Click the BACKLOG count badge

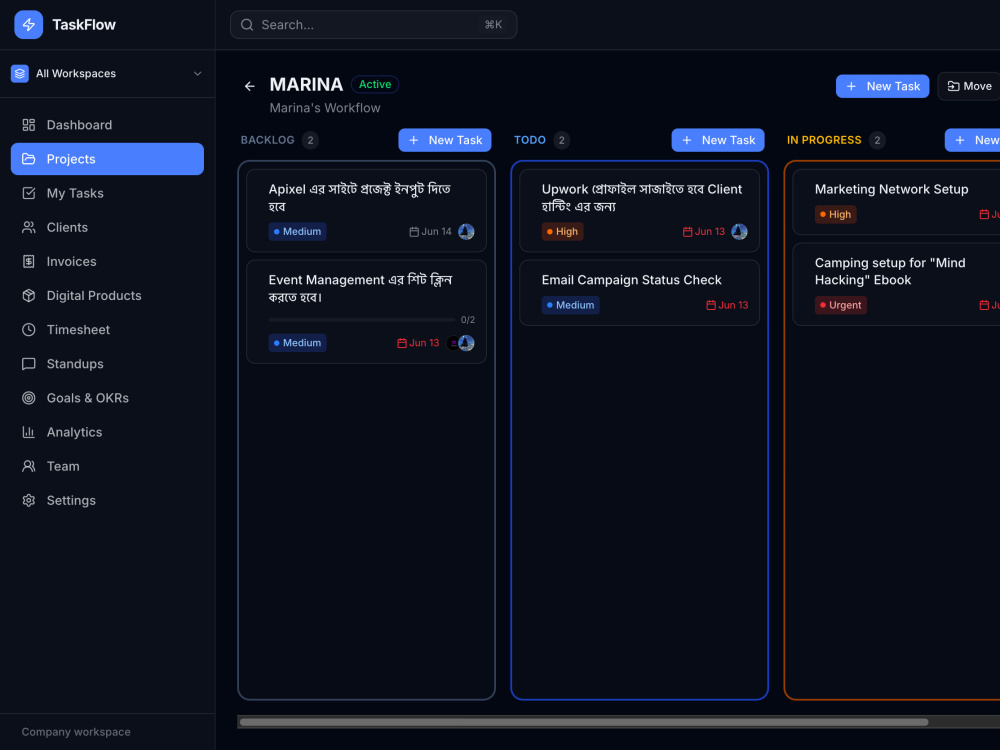click(311, 140)
